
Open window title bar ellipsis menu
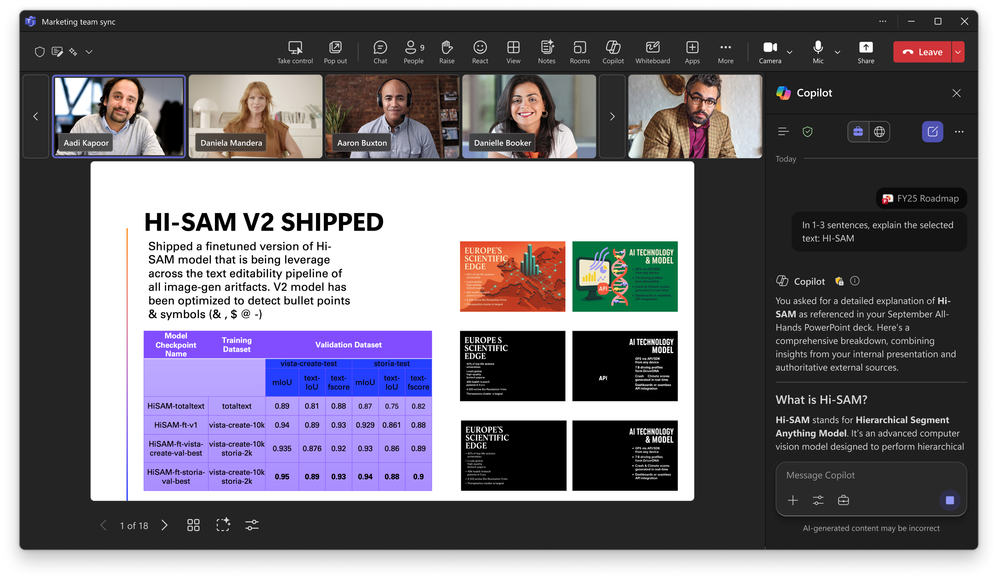[882, 21]
